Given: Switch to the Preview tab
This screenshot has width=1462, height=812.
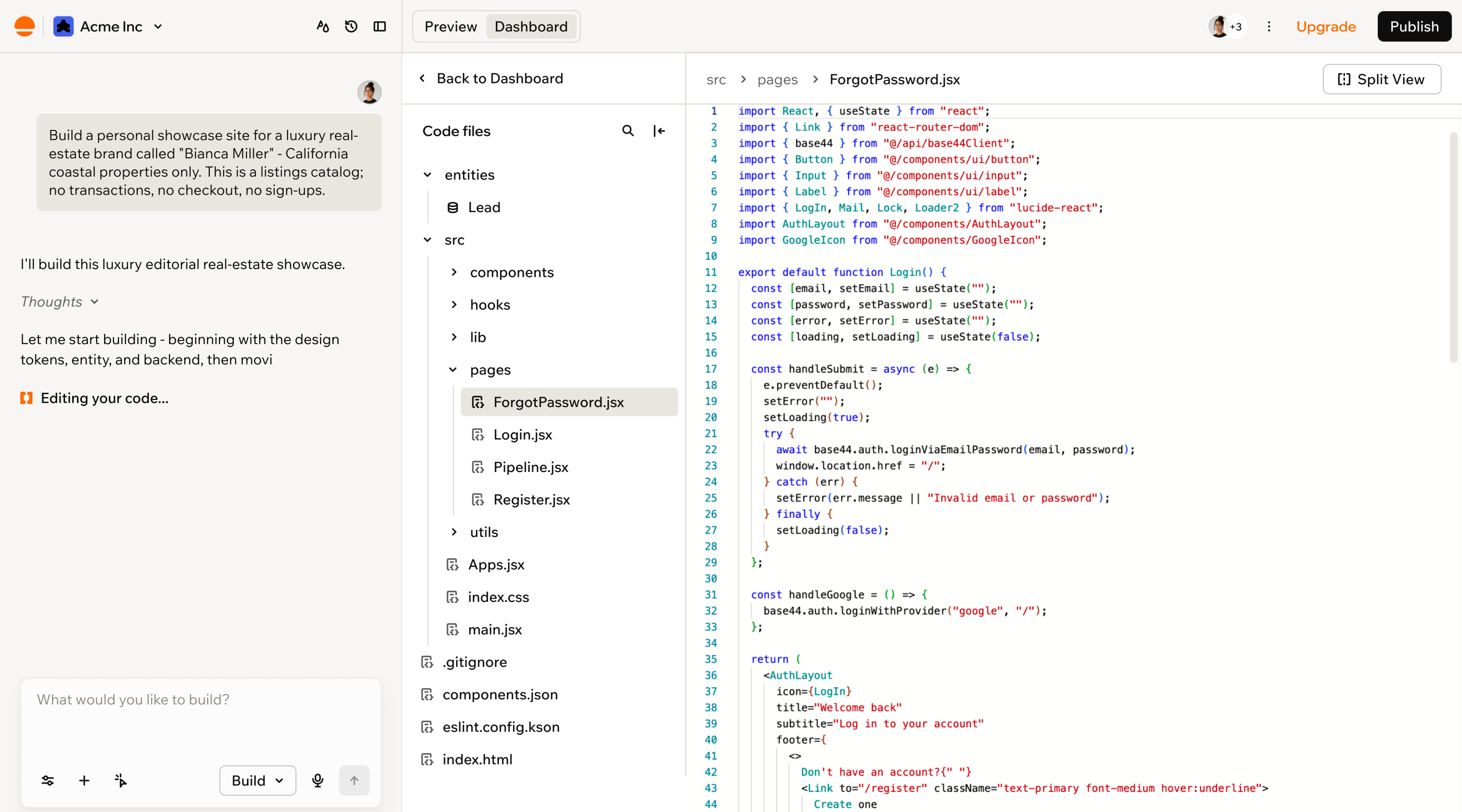Looking at the screenshot, I should pyautogui.click(x=451, y=27).
